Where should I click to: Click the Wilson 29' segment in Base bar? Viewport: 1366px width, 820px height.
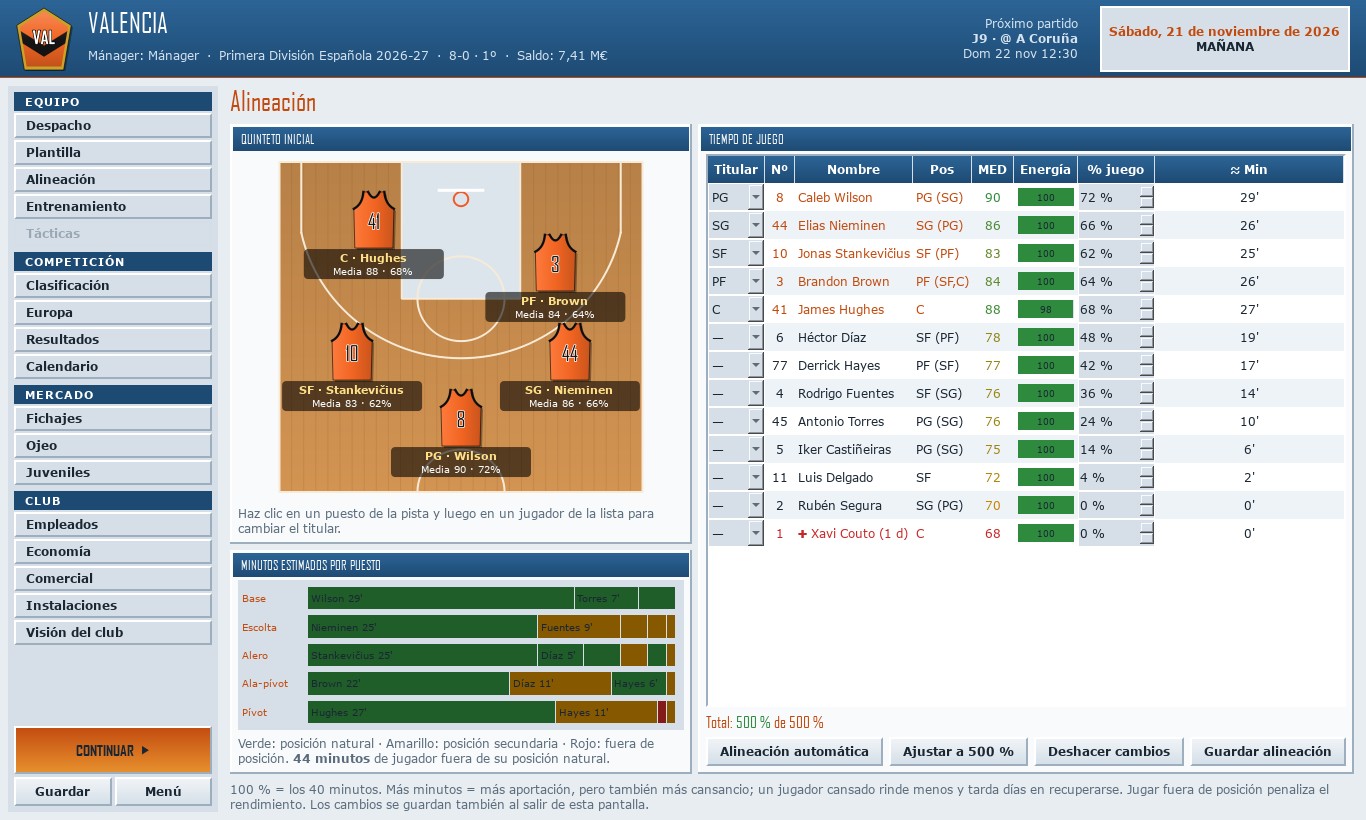click(x=441, y=599)
